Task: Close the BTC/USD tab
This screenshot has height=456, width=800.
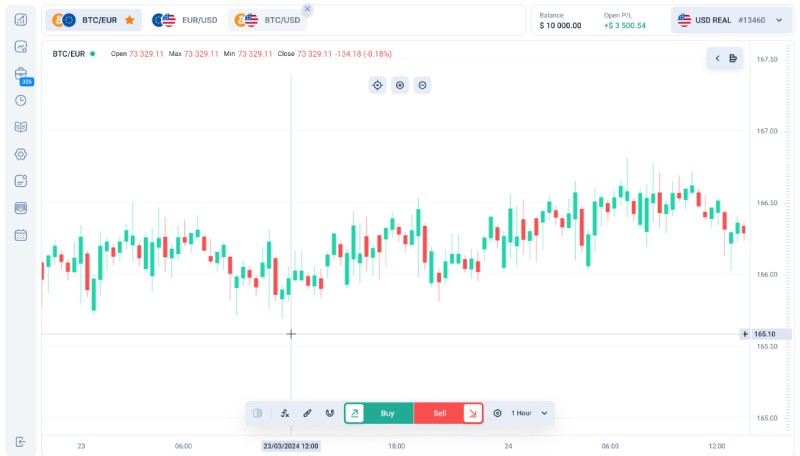Action: point(307,9)
